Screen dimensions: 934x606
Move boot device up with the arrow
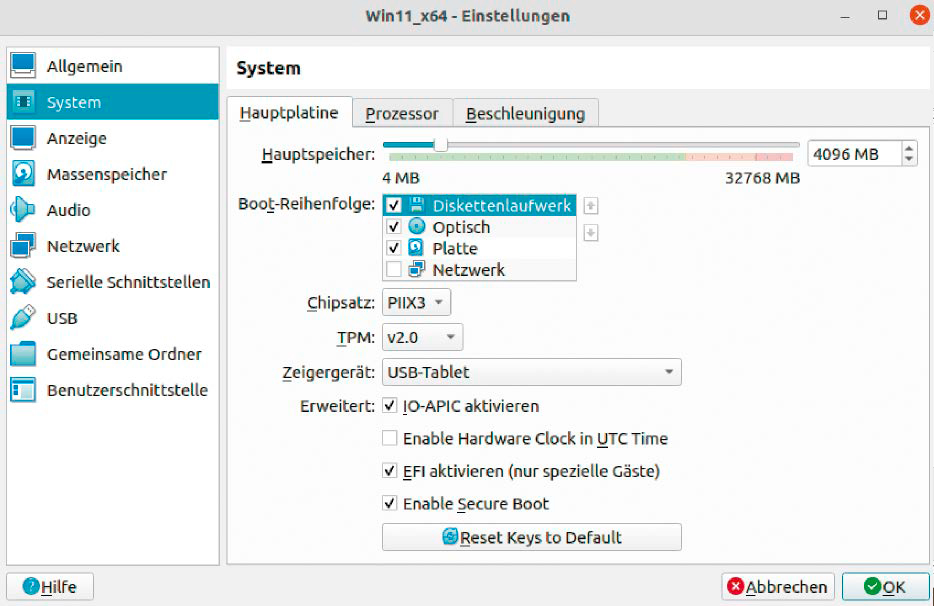[x=591, y=206]
